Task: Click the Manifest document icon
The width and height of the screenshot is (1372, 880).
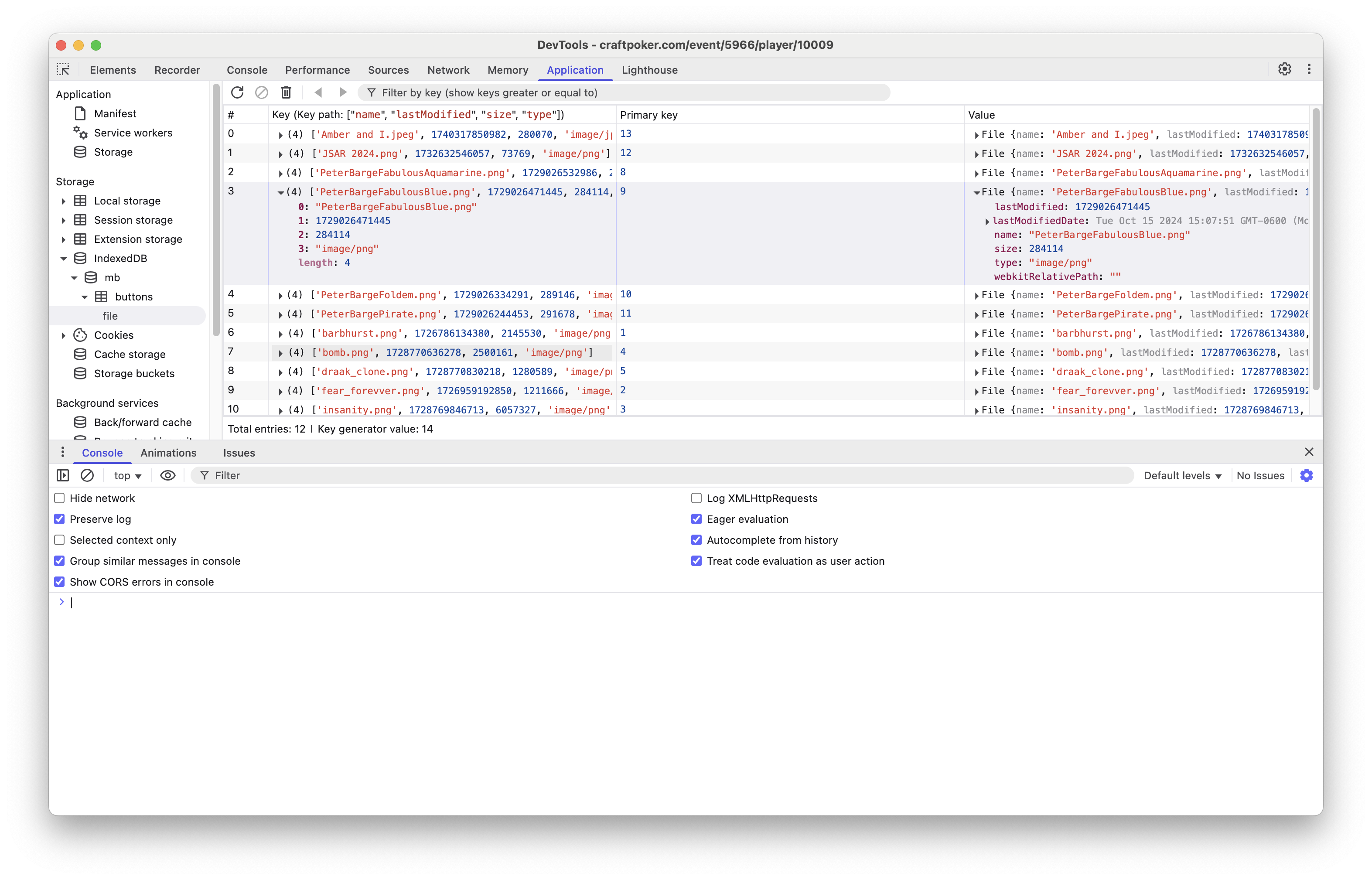Action: [81, 114]
